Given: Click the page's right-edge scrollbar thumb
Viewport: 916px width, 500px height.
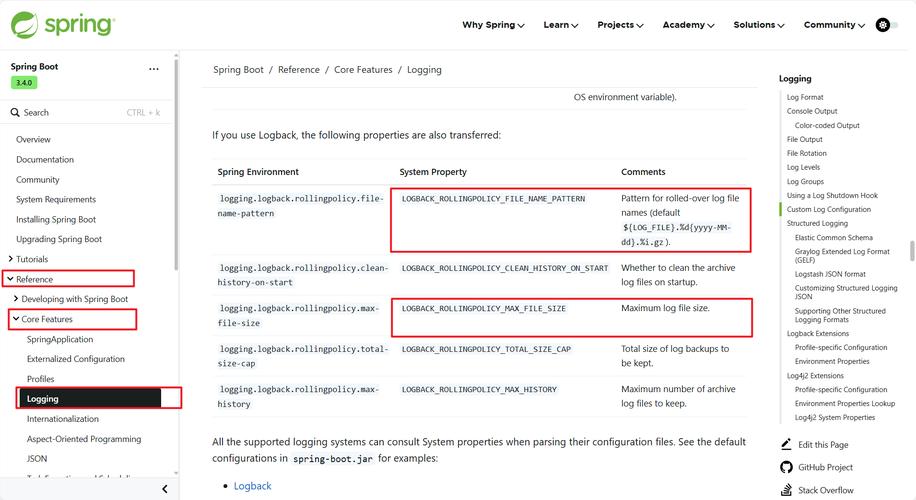Looking at the screenshot, I should 912,251.
